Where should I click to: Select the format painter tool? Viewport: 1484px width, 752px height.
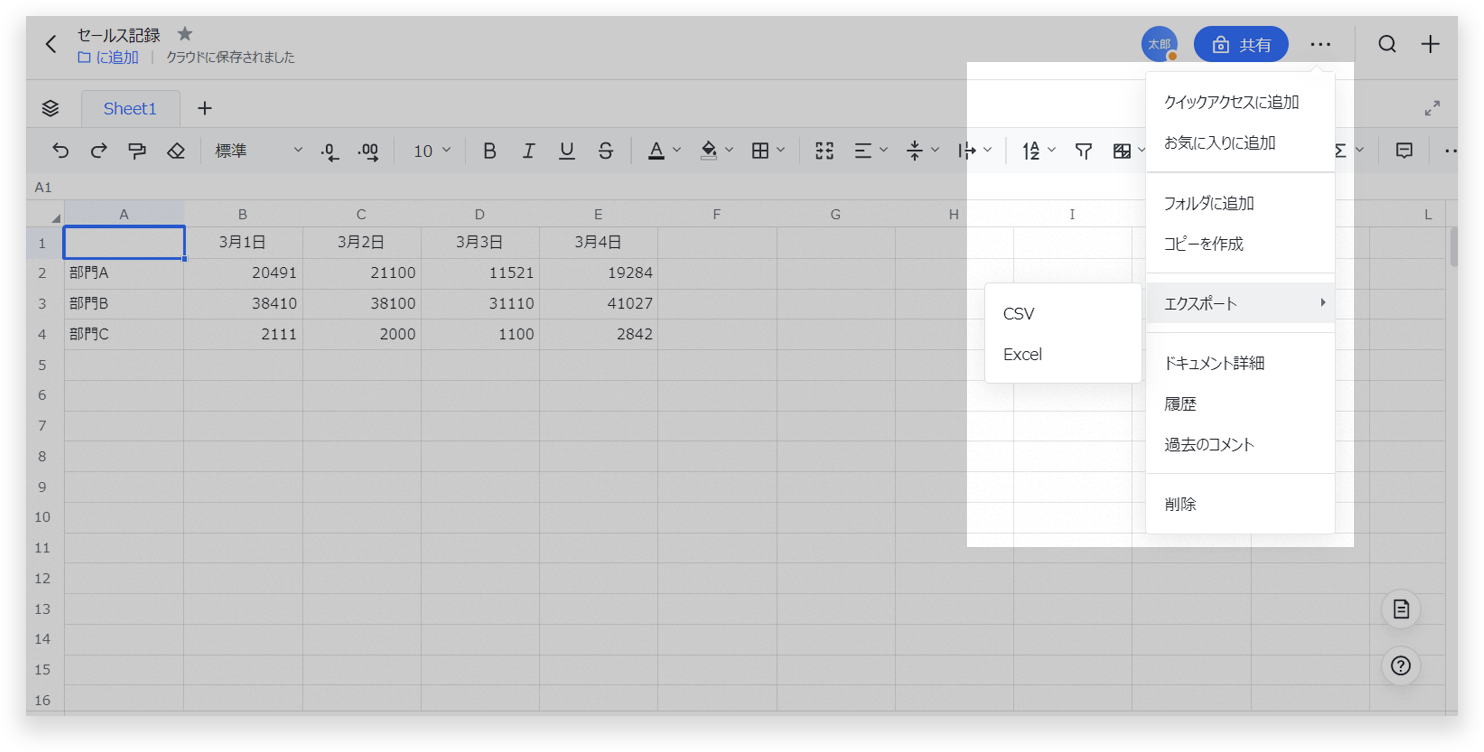click(x=137, y=151)
